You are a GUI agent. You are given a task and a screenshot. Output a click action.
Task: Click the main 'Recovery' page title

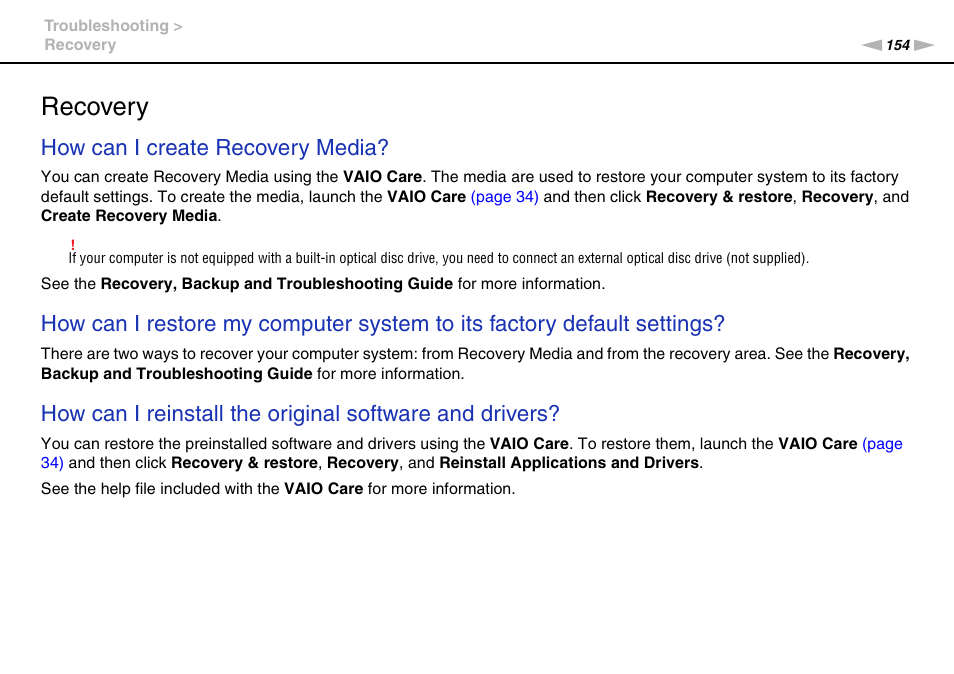(95, 107)
